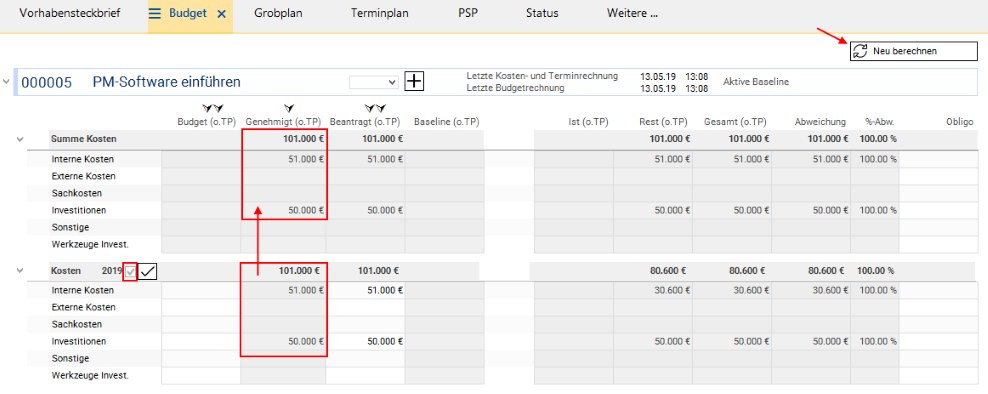Toggle the checkbox next to Kosten 2019
Image resolution: width=988 pixels, height=394 pixels.
(130, 272)
